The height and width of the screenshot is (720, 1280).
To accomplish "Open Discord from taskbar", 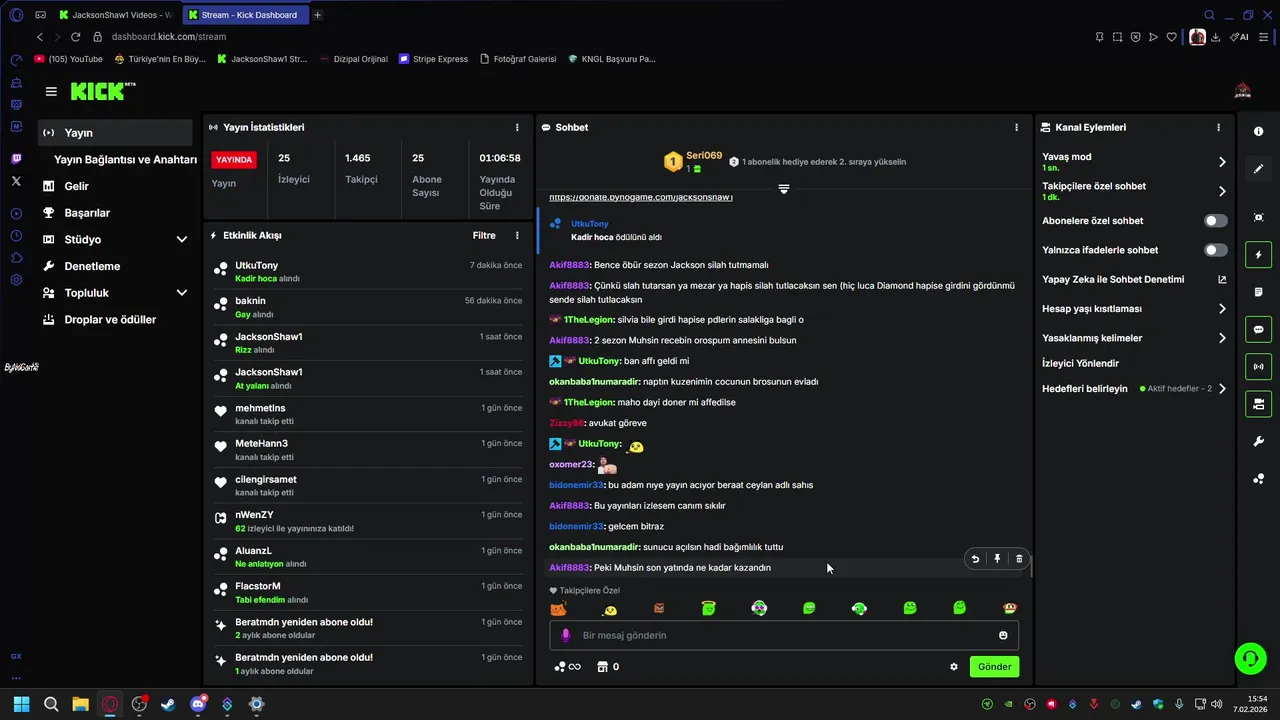I will coord(198,704).
